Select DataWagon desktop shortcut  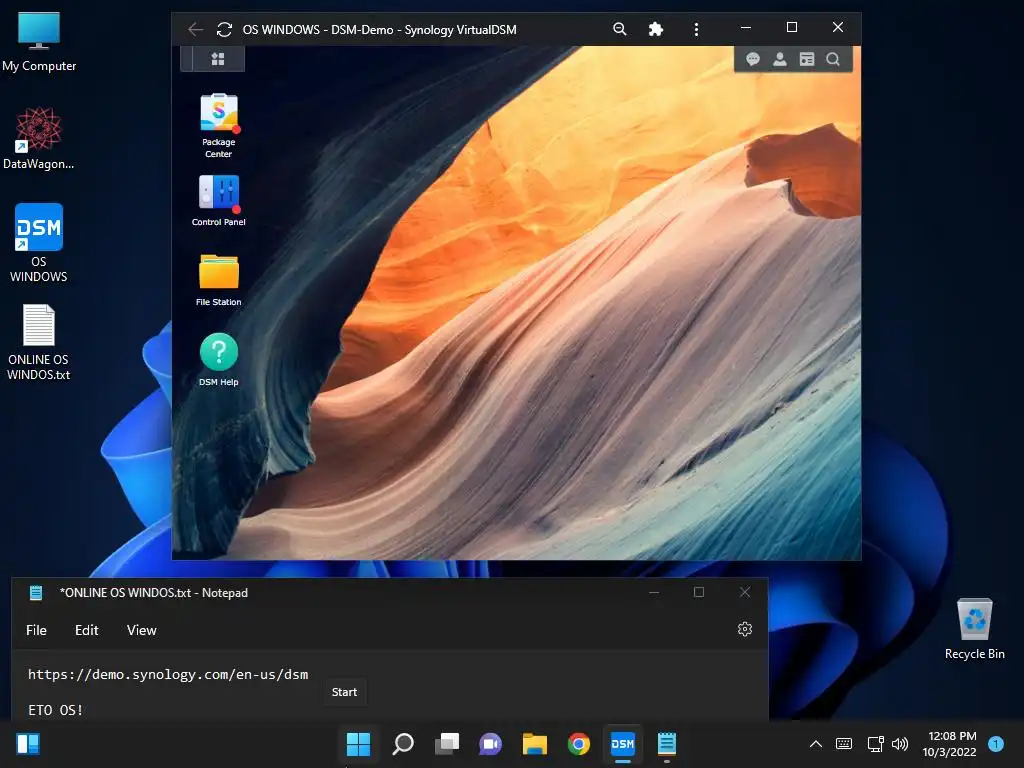click(x=39, y=138)
